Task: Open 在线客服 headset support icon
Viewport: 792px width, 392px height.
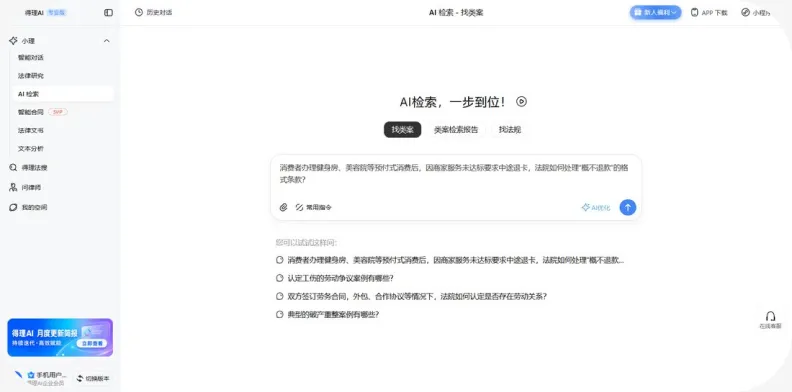Action: (x=770, y=320)
